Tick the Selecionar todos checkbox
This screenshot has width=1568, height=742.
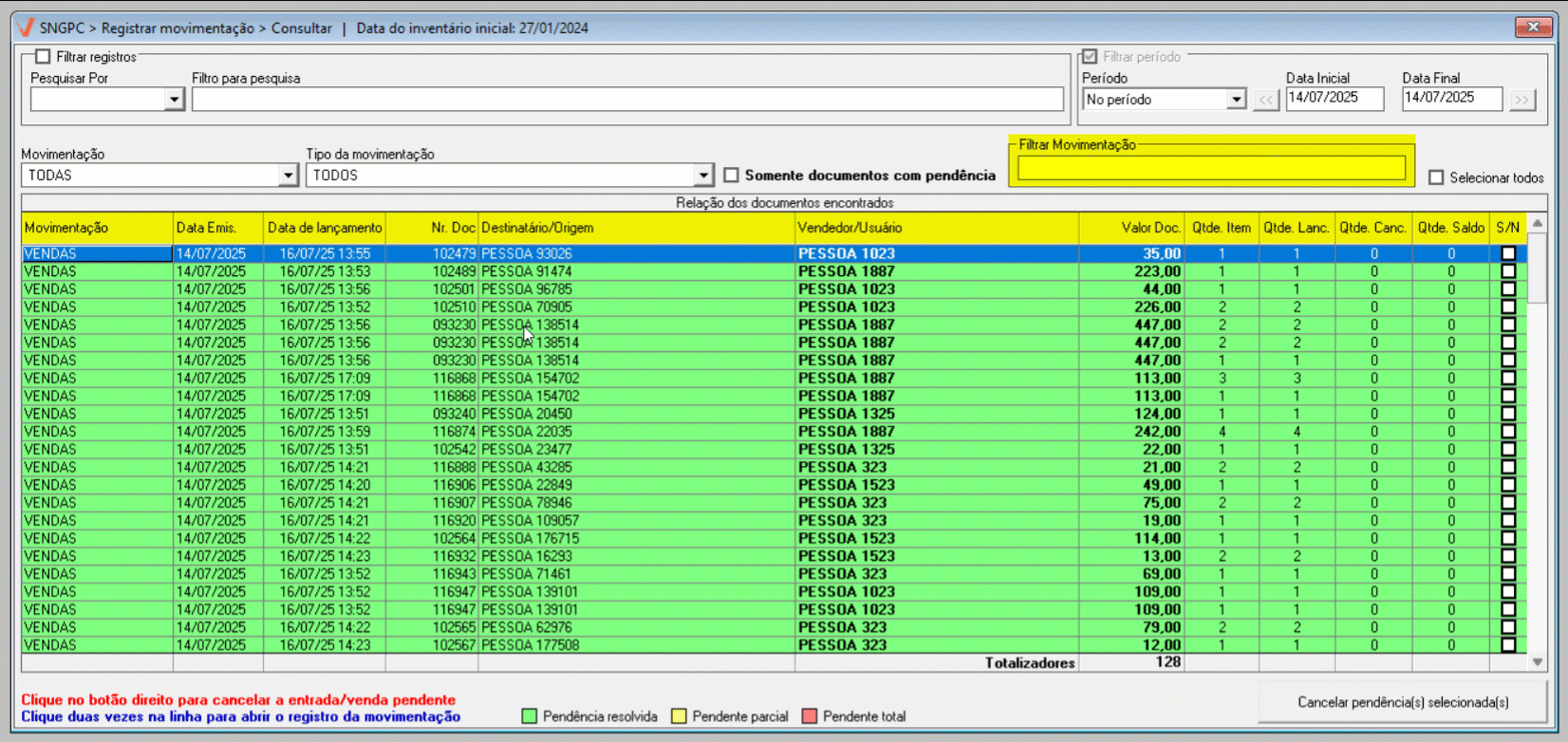(x=1436, y=177)
